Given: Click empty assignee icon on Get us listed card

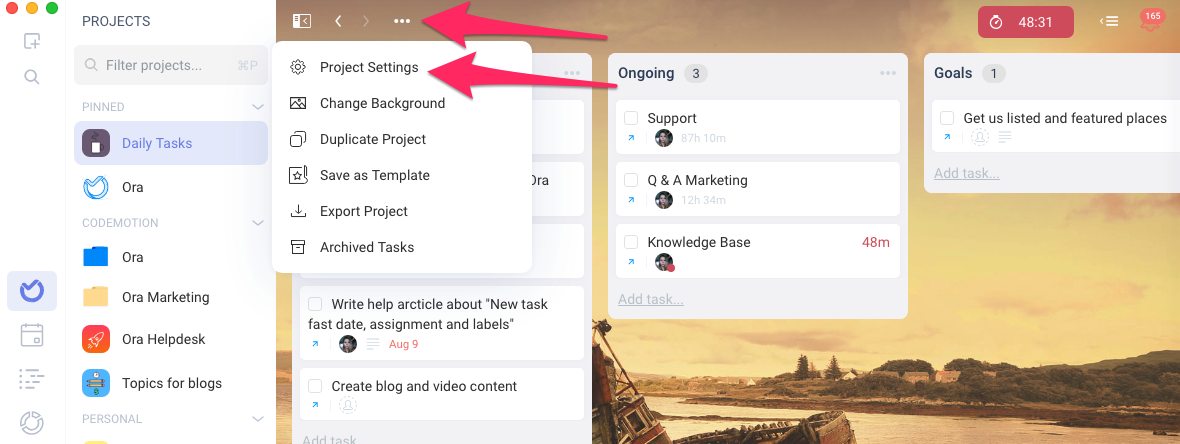Looking at the screenshot, I should click(x=980, y=137).
